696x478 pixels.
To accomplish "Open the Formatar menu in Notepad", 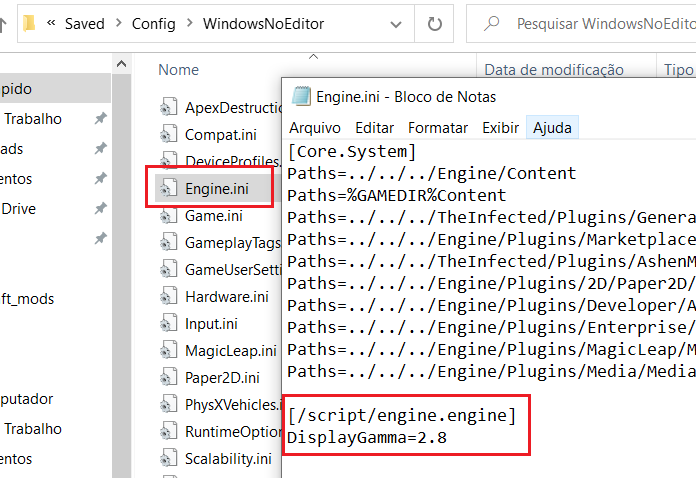I will pyautogui.click(x=438, y=128).
